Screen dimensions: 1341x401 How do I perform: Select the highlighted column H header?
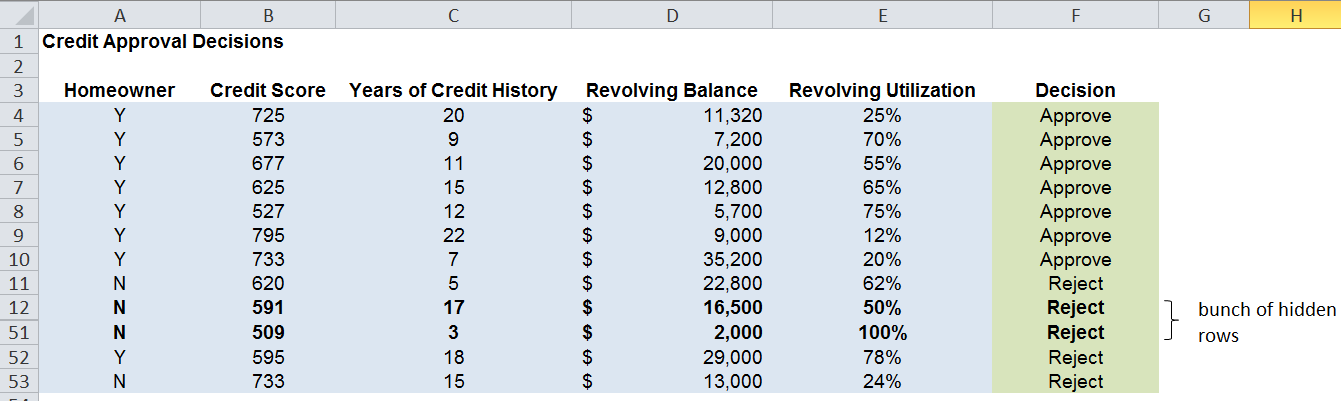1295,15
